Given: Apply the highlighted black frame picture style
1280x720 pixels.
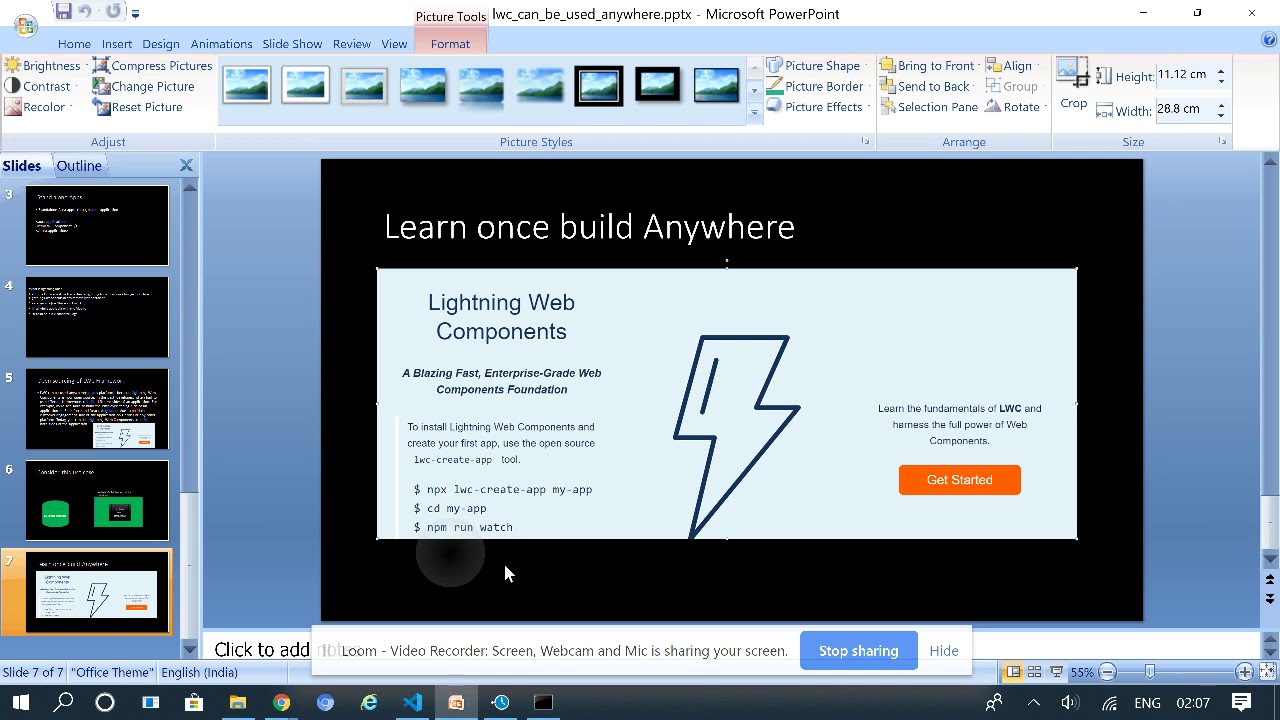Looking at the screenshot, I should (598, 86).
